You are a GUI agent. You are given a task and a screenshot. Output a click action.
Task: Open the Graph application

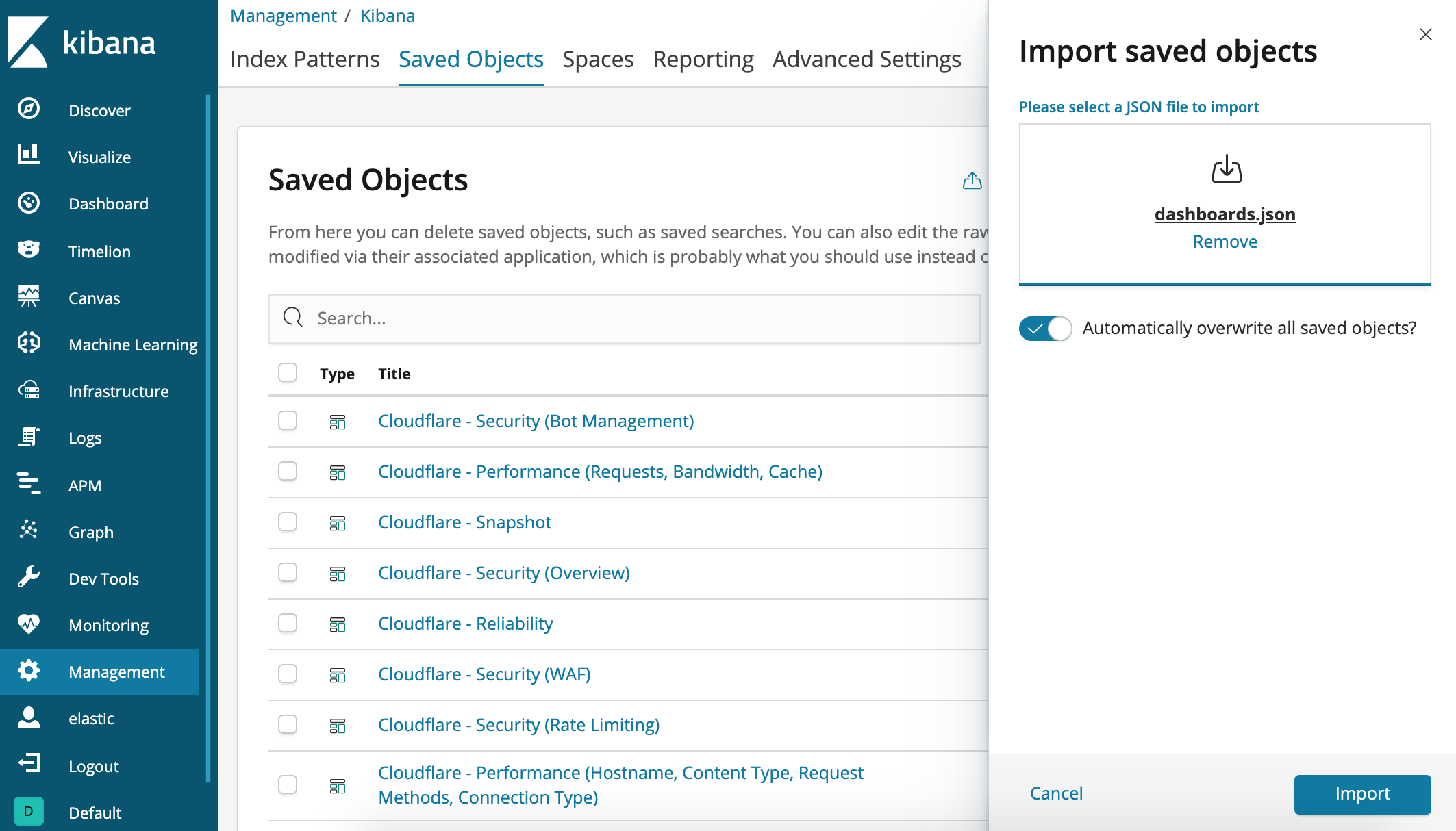pos(29,531)
